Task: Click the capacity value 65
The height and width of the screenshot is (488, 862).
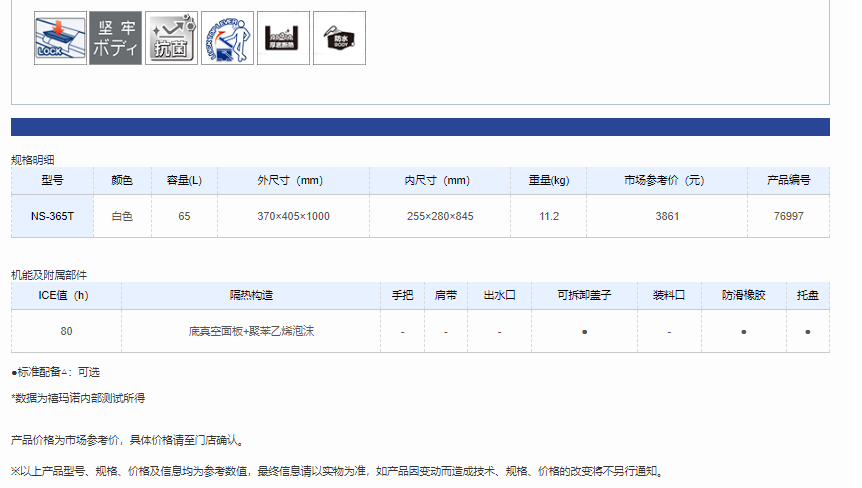Action: [x=184, y=217]
